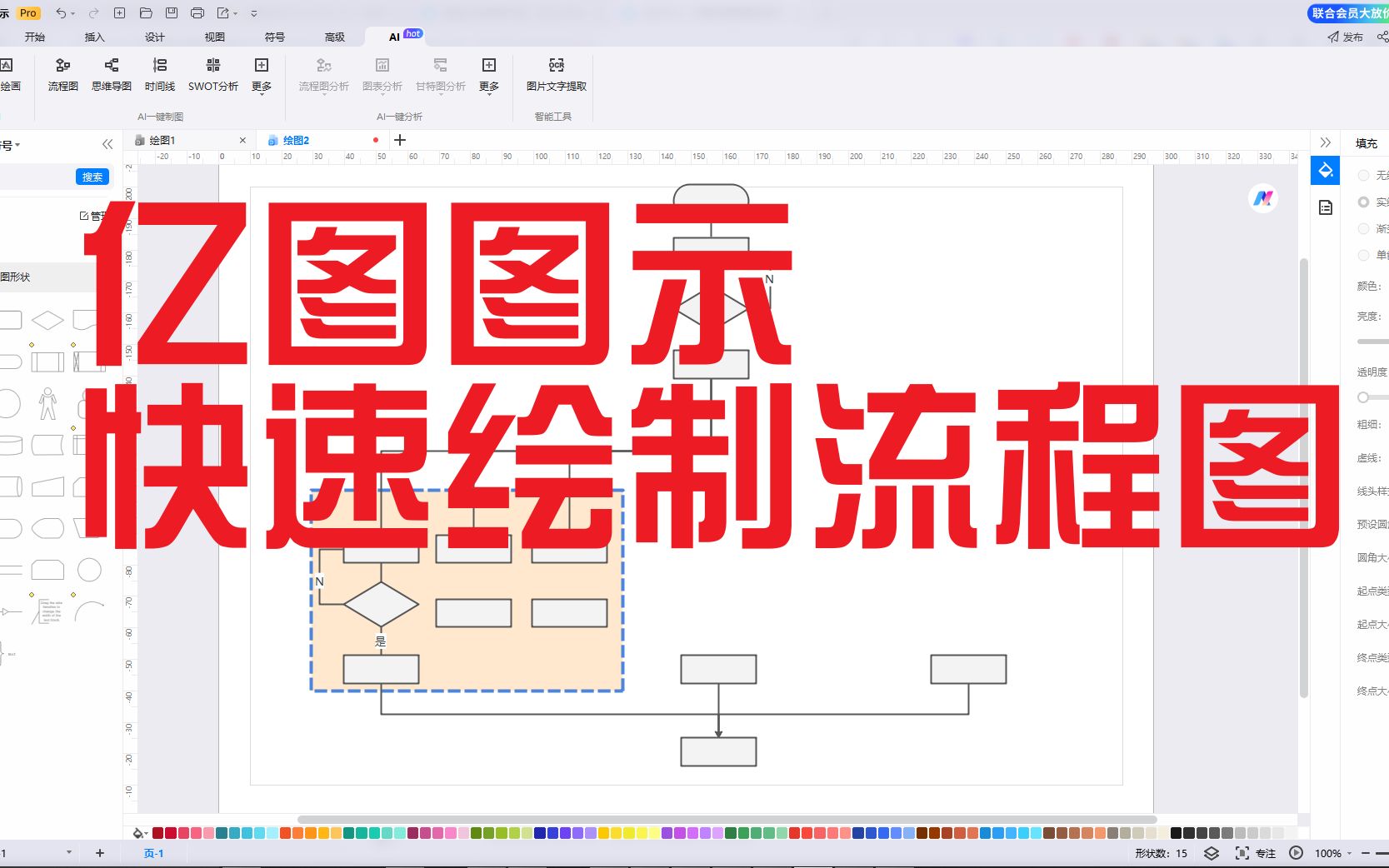Click the 联合会员大放价 promo button

click(x=1348, y=13)
